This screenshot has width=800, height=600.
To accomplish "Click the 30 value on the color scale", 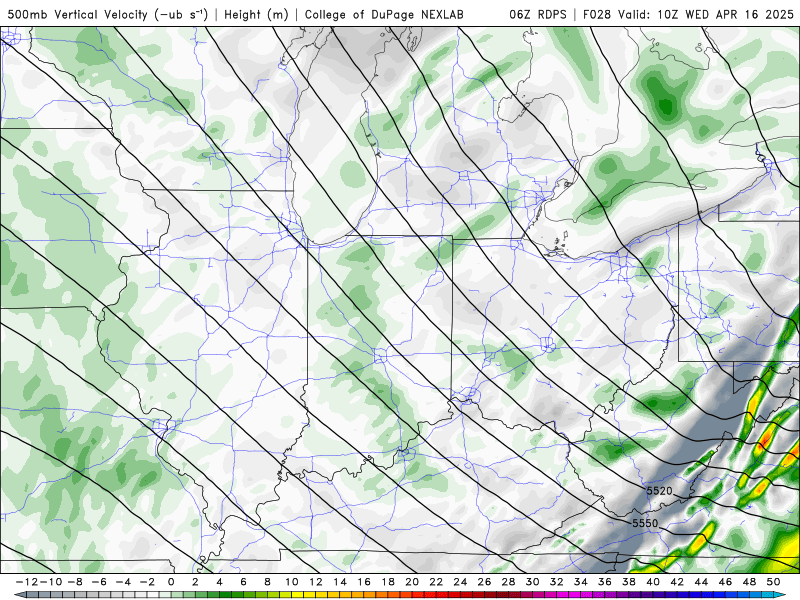I will (x=533, y=582).
